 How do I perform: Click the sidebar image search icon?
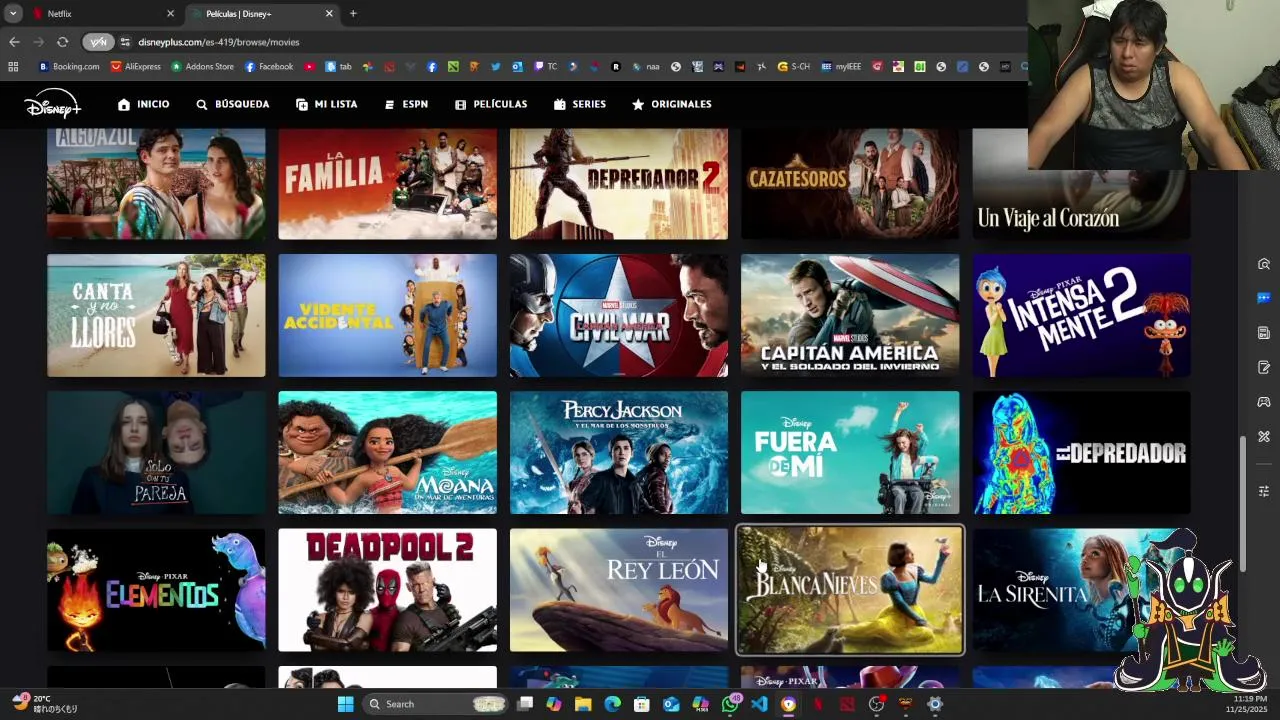(1264, 264)
